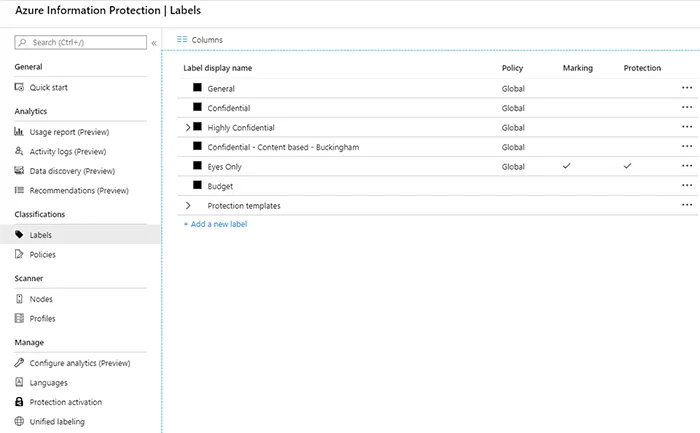Focus the Search (Ctrl+/) field
Viewport: 700px width, 433px height.
click(x=80, y=42)
